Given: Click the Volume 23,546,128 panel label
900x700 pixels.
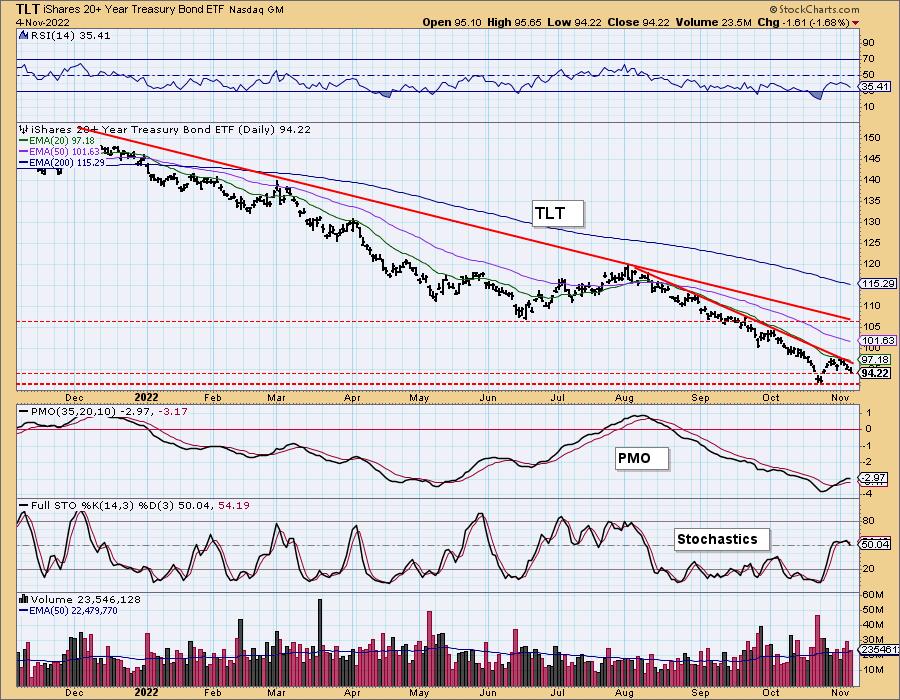Looking at the screenshot, I should coord(86,600).
